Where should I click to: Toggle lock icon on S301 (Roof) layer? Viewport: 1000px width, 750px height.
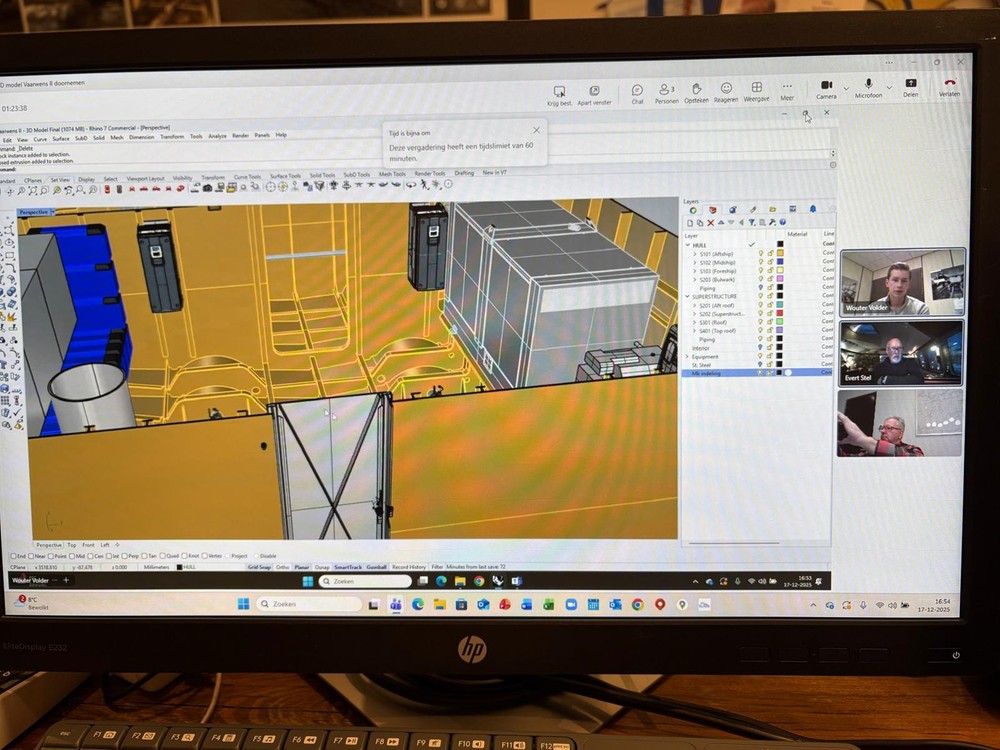(770, 322)
